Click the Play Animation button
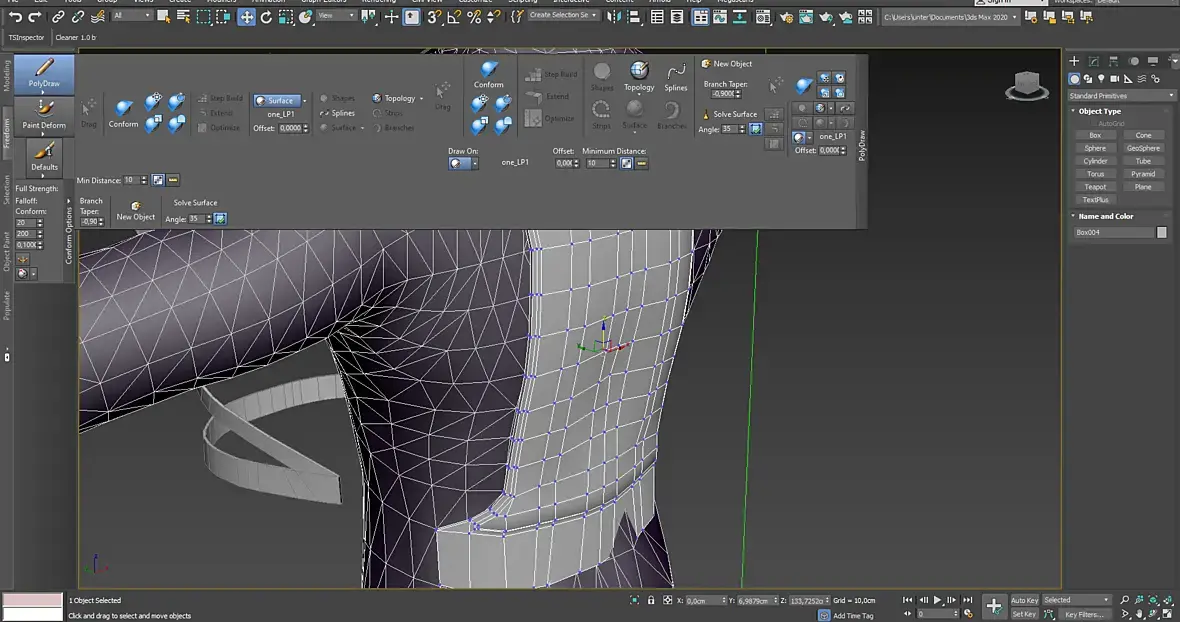Image resolution: width=1180 pixels, height=622 pixels. click(x=937, y=600)
